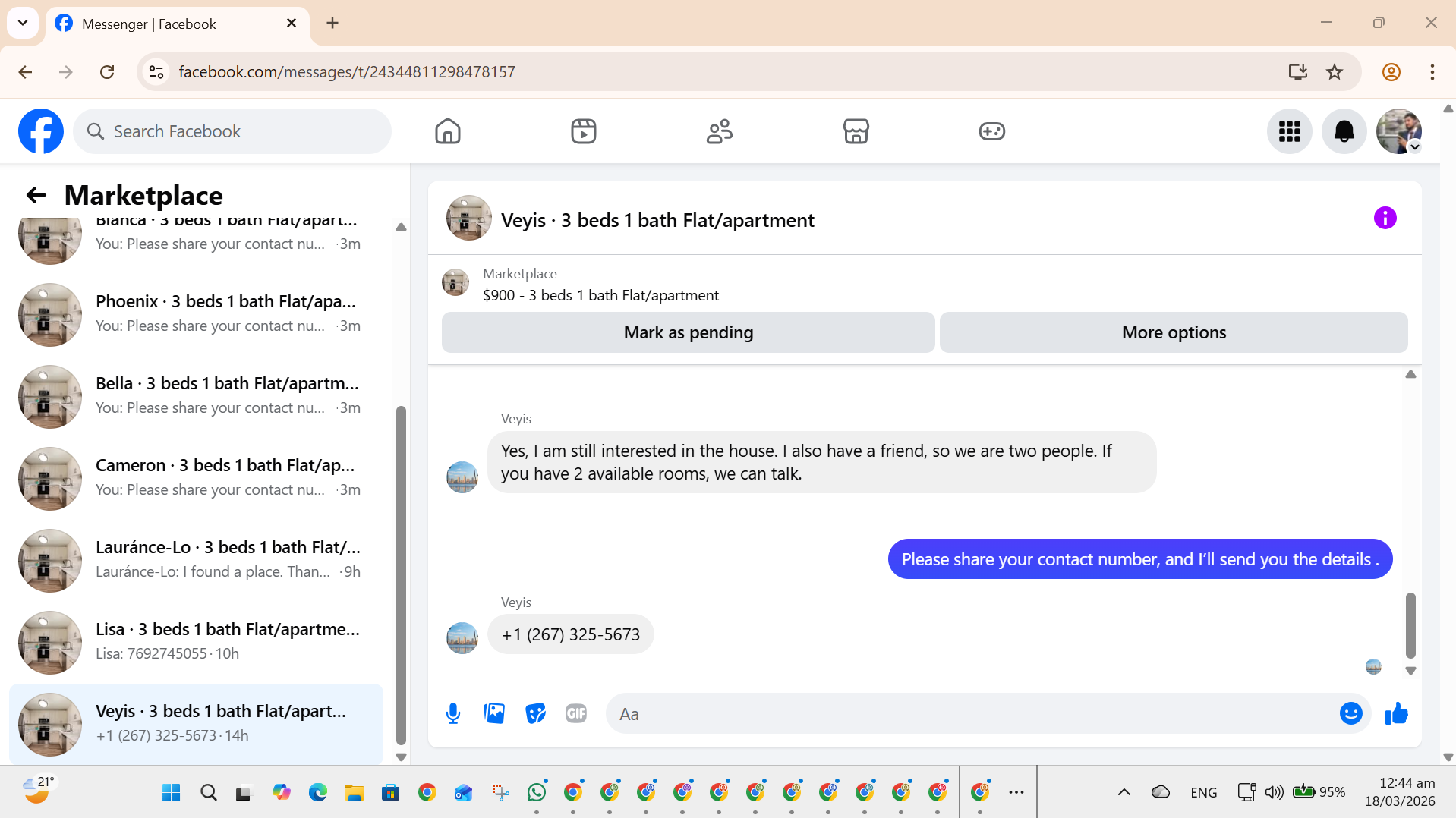This screenshot has height=818, width=1456.
Task: Open the Friends icon in top navigation
Action: (x=720, y=131)
